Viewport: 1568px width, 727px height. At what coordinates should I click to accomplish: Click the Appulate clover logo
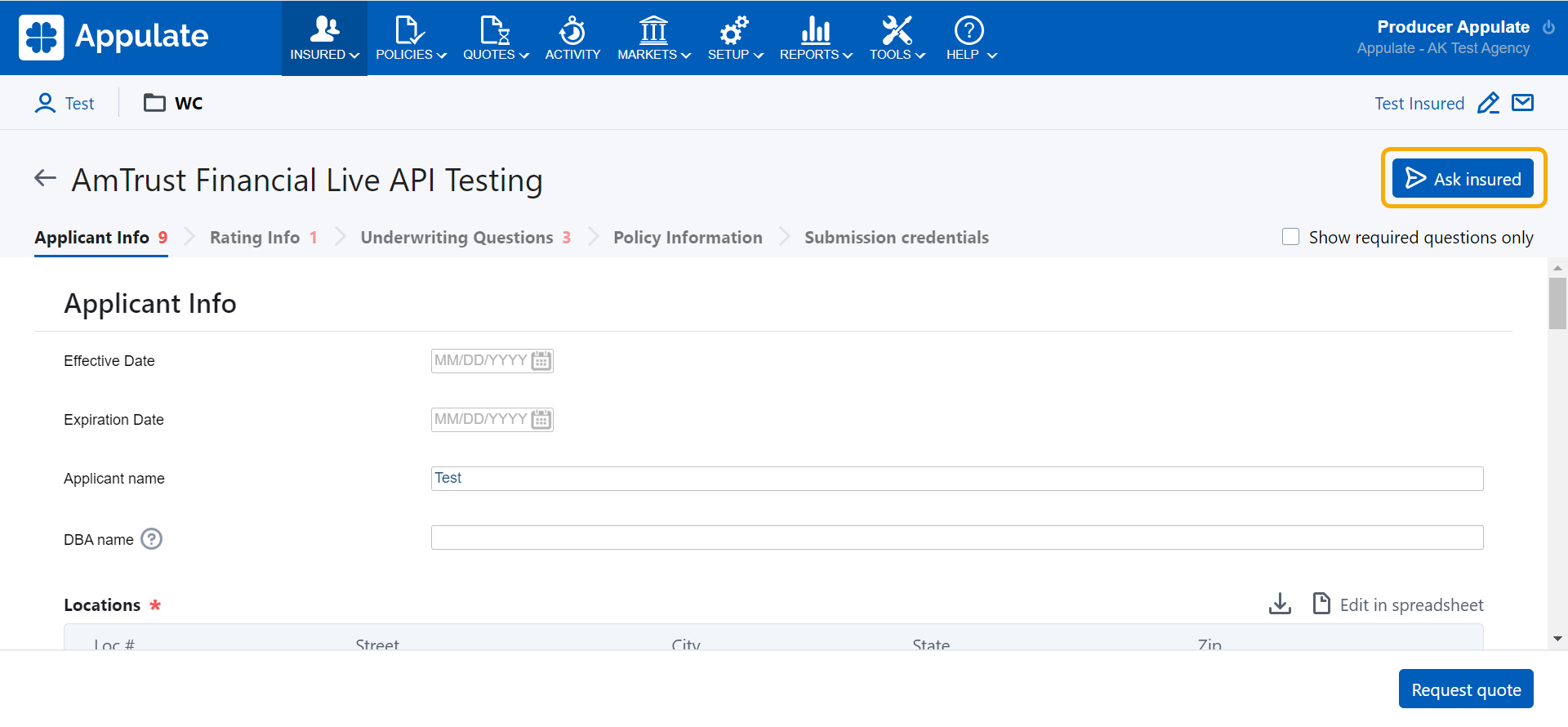coord(42,38)
